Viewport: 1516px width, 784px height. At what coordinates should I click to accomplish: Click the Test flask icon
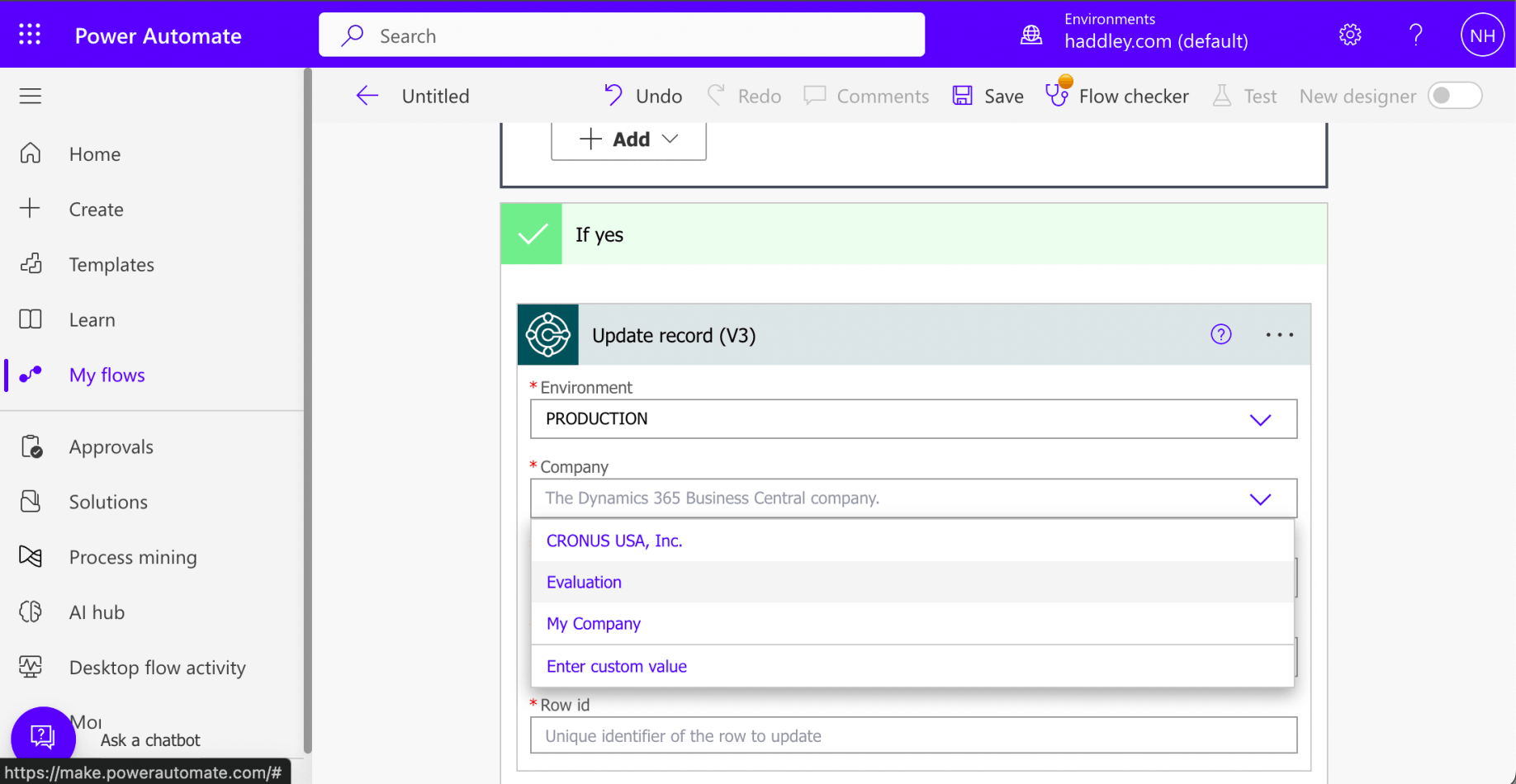(x=1222, y=96)
